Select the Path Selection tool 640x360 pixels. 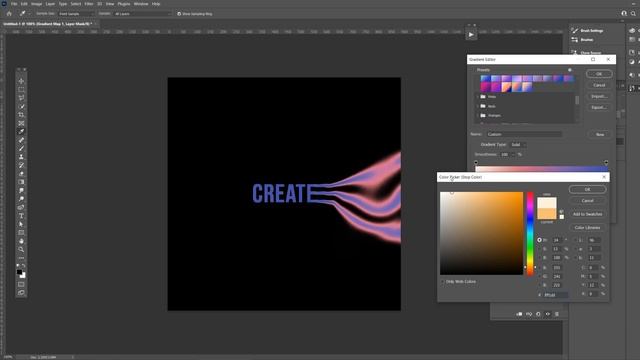point(21,224)
